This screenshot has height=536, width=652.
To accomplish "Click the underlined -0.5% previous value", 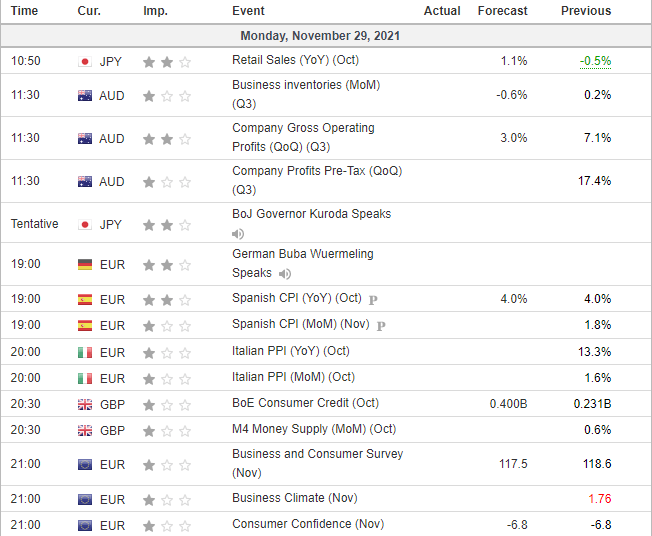I will [595, 61].
